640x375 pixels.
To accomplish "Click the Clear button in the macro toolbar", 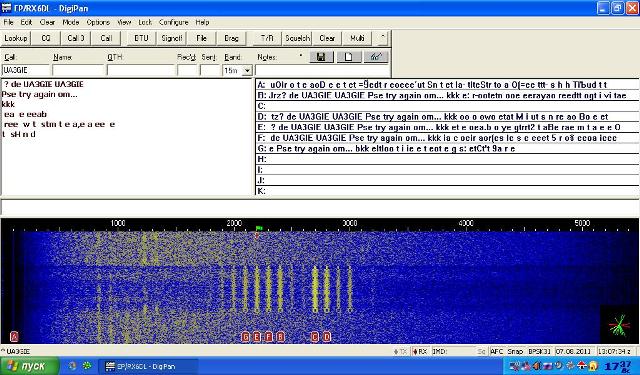I will pos(327,38).
